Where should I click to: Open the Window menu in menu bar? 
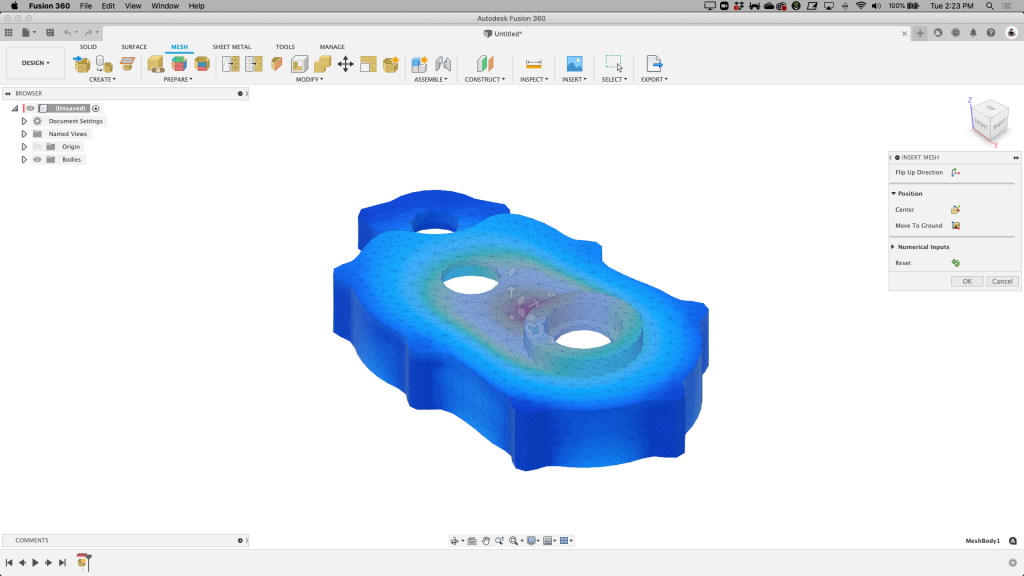click(x=164, y=5)
